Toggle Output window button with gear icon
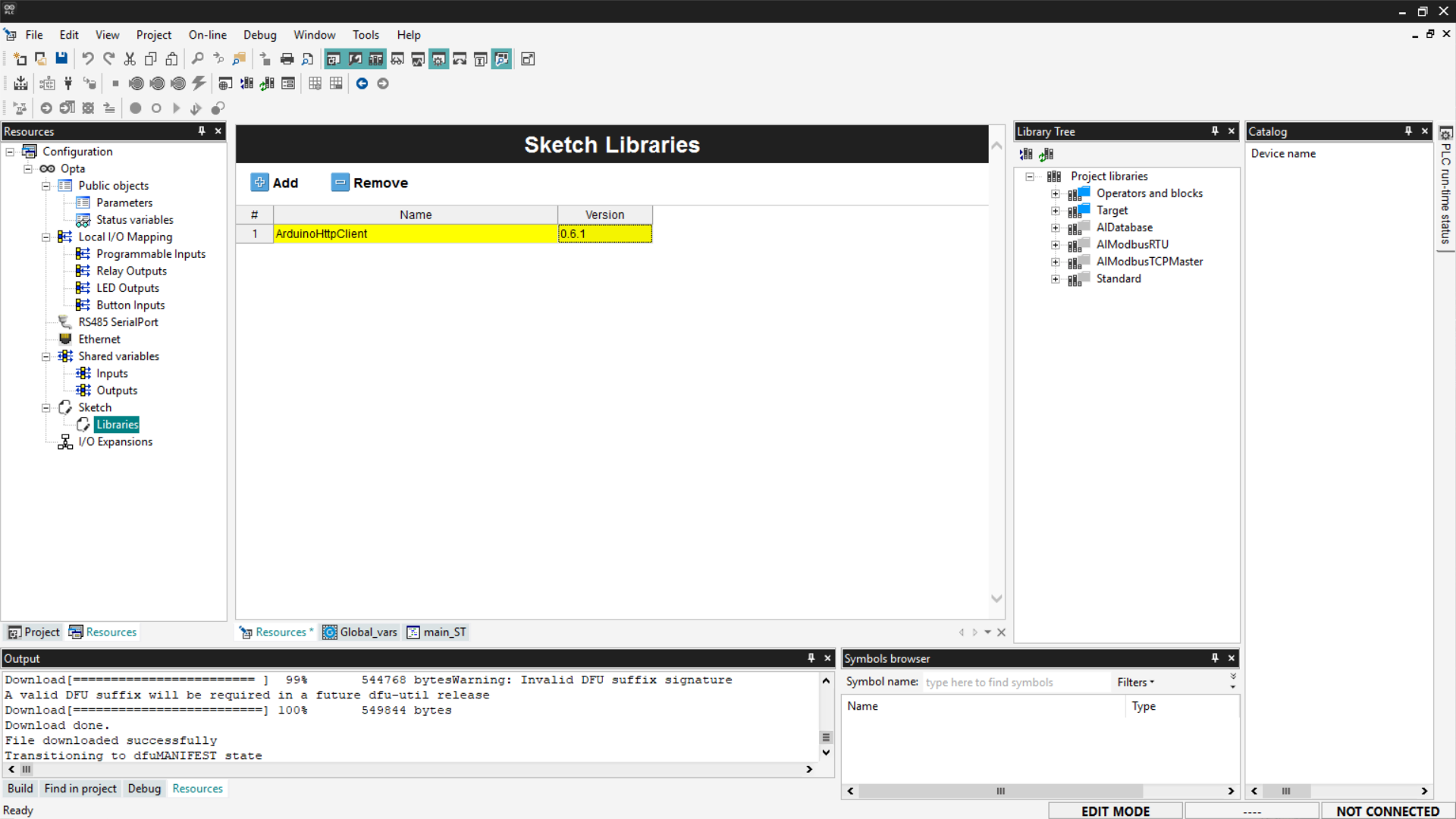 tap(438, 58)
